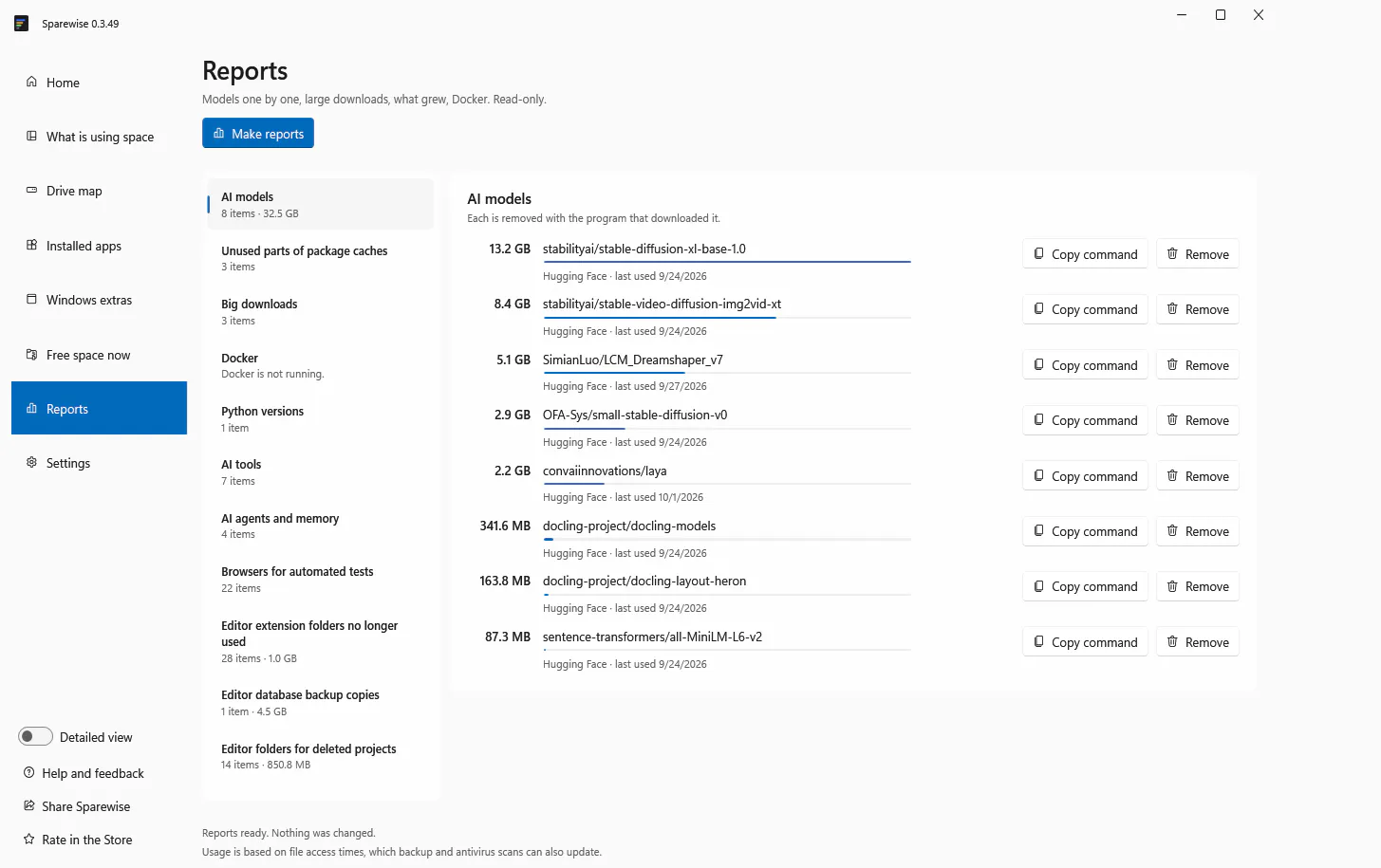Maximize the Sparewise window
The height and width of the screenshot is (868, 1381).
tap(1221, 14)
